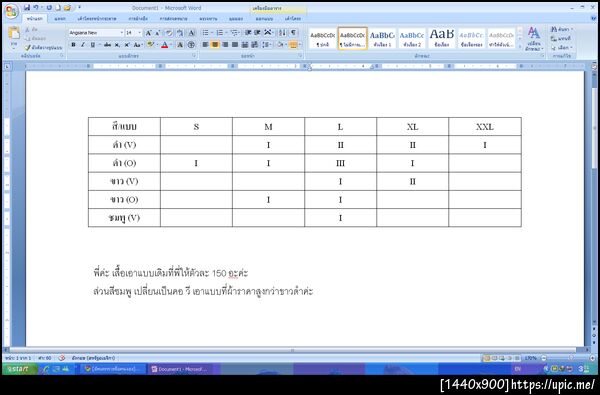Undo the last action
This screenshot has width=600, height=395.
tap(36, 8)
